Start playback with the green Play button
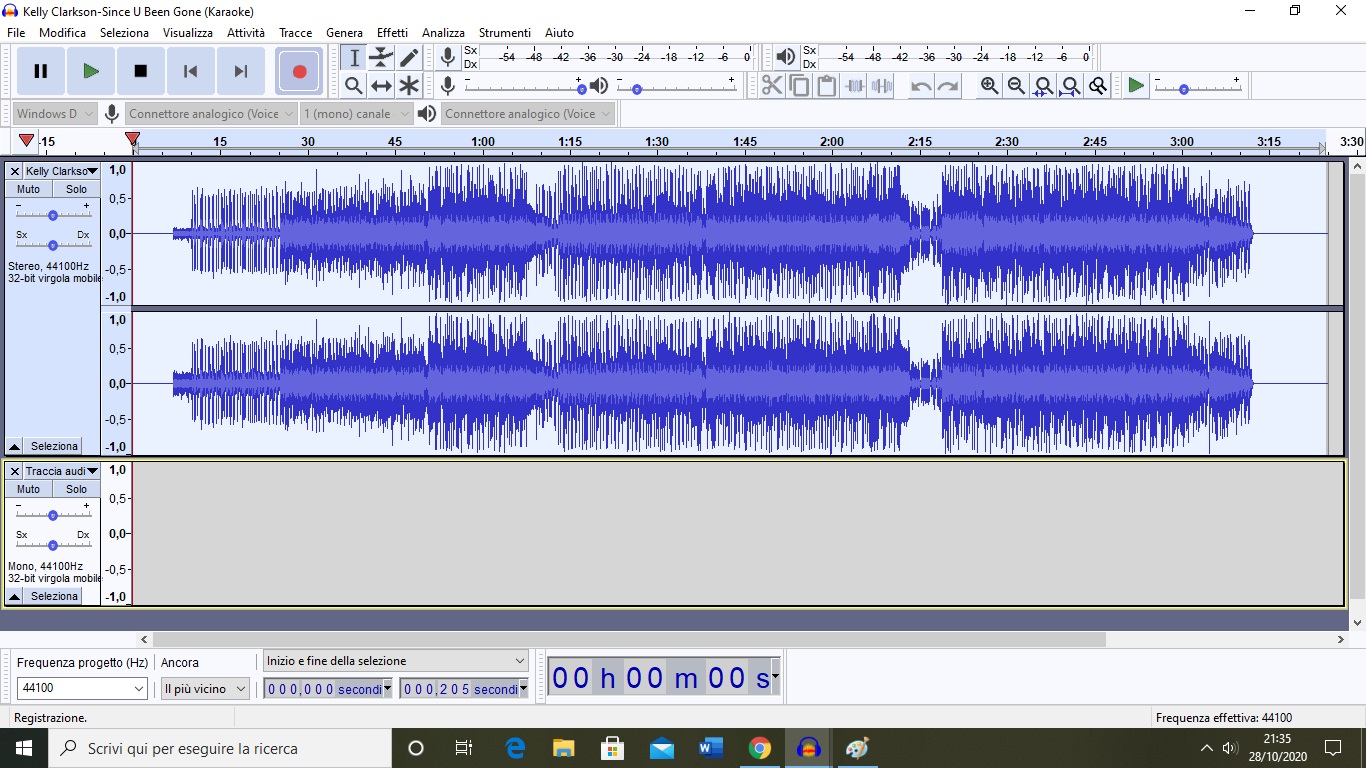Image resolution: width=1366 pixels, height=768 pixels. [x=91, y=71]
